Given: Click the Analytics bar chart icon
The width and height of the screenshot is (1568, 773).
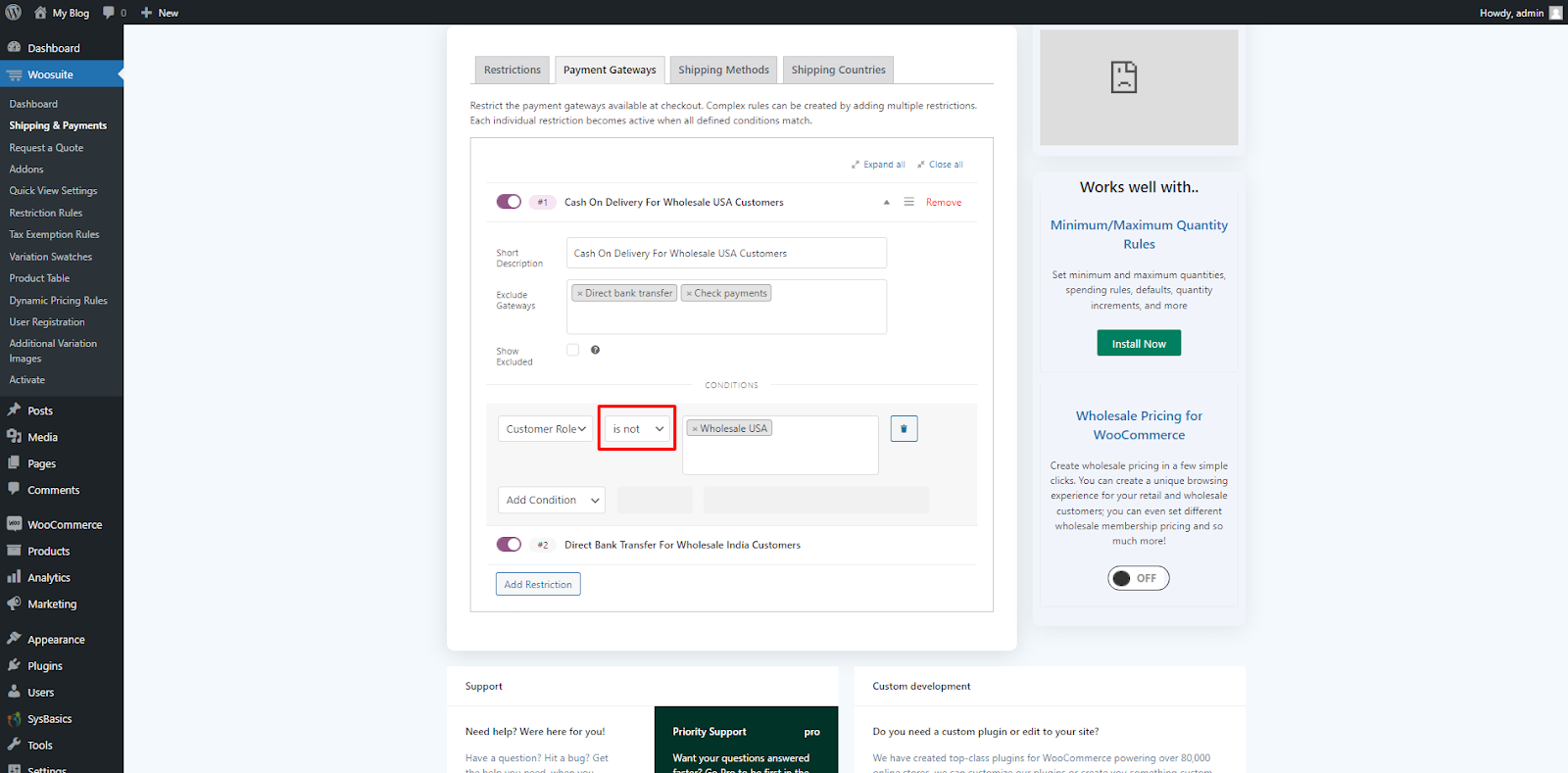Looking at the screenshot, I should (14, 577).
